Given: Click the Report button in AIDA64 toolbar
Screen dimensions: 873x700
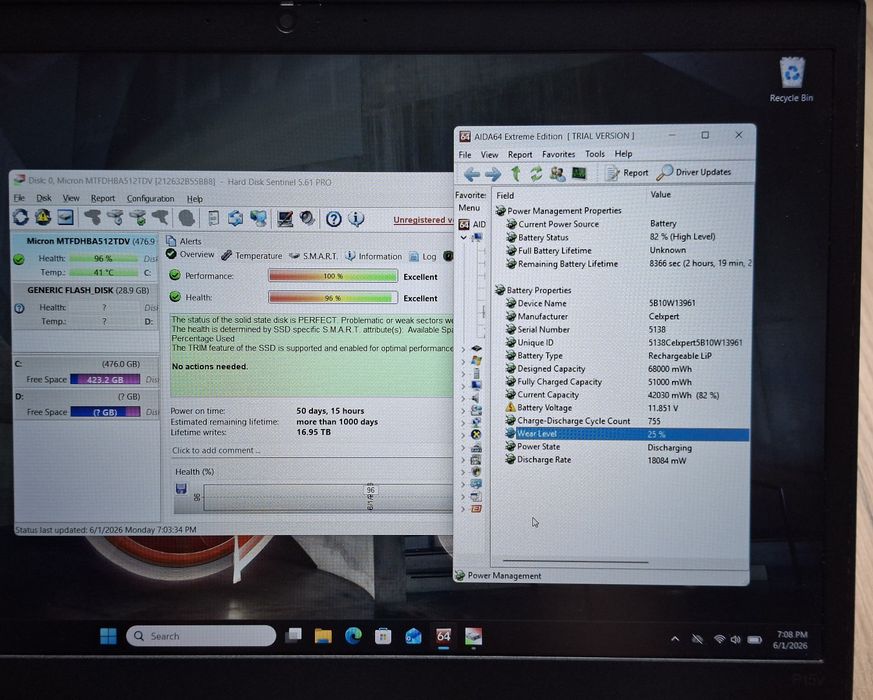Looking at the screenshot, I should pyautogui.click(x=627, y=173).
